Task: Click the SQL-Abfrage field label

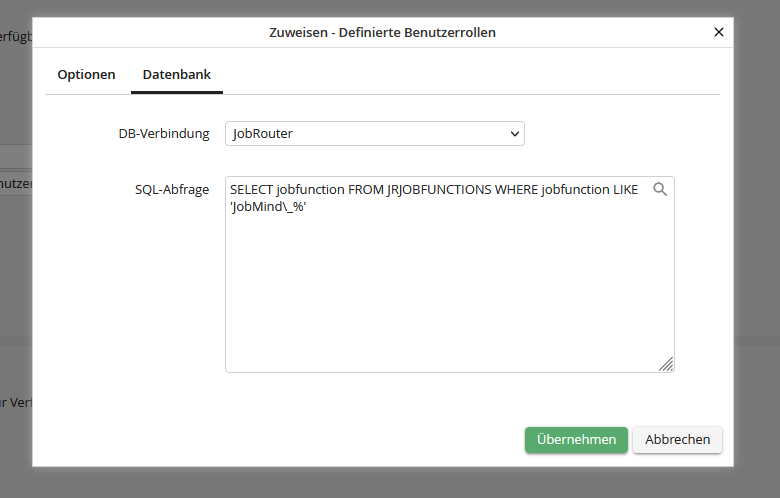Action: point(172,189)
